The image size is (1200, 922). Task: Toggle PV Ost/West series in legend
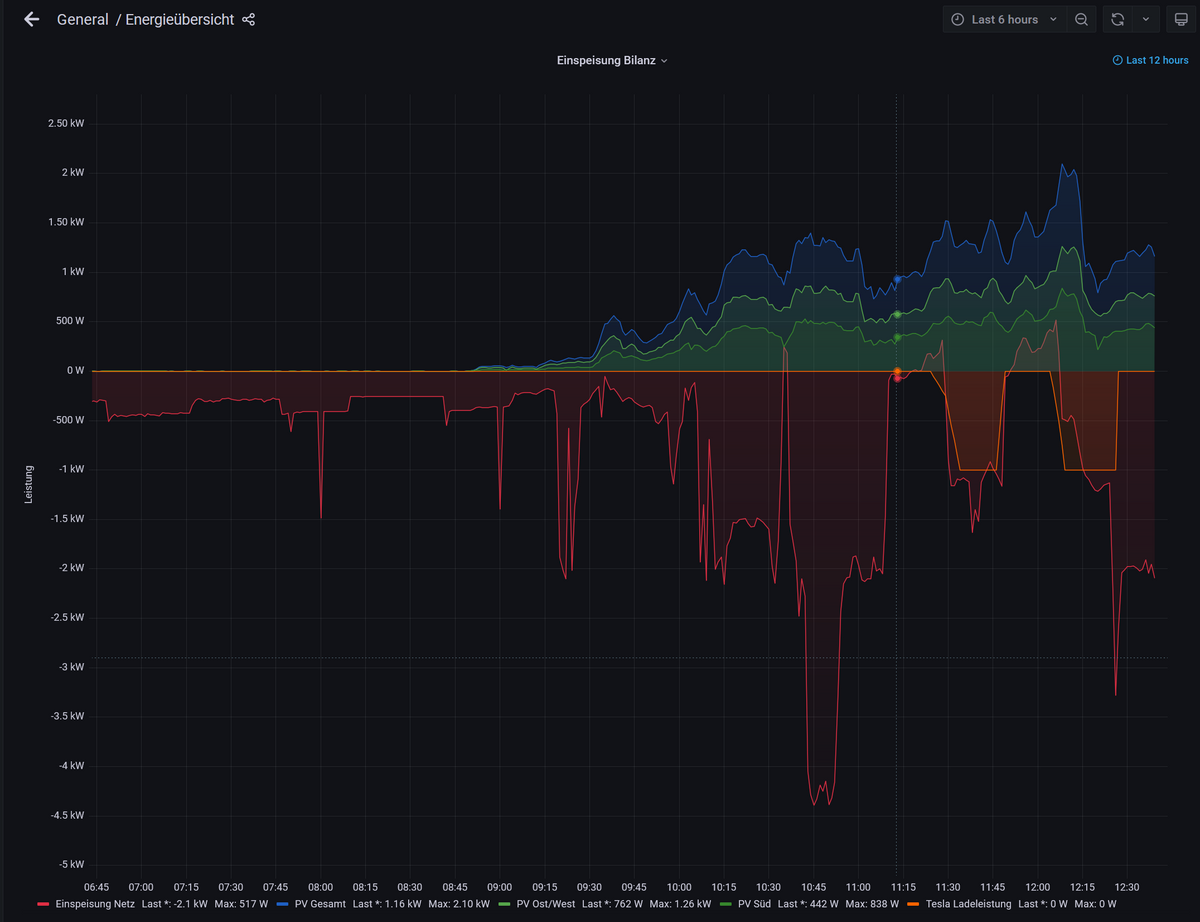click(x=545, y=904)
